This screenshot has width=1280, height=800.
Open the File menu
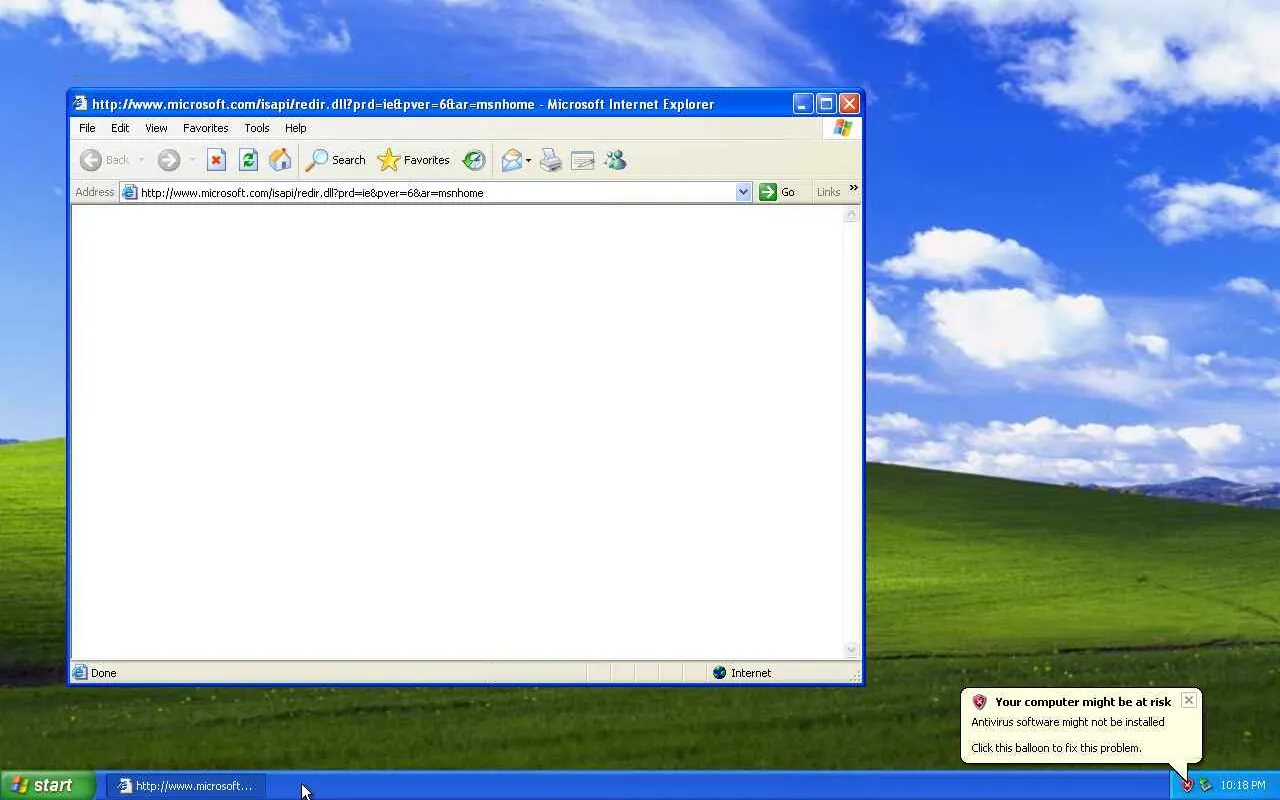[x=87, y=128]
